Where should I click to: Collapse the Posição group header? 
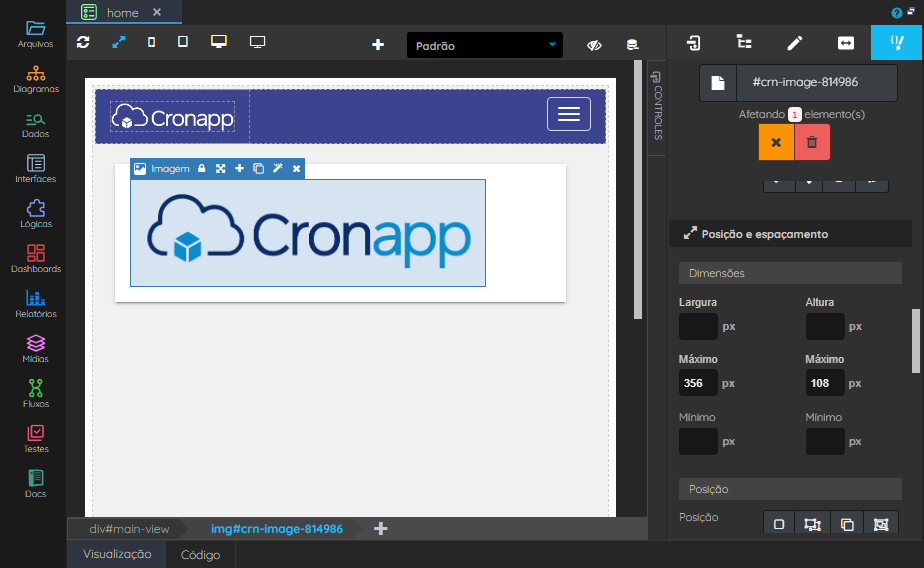click(790, 489)
